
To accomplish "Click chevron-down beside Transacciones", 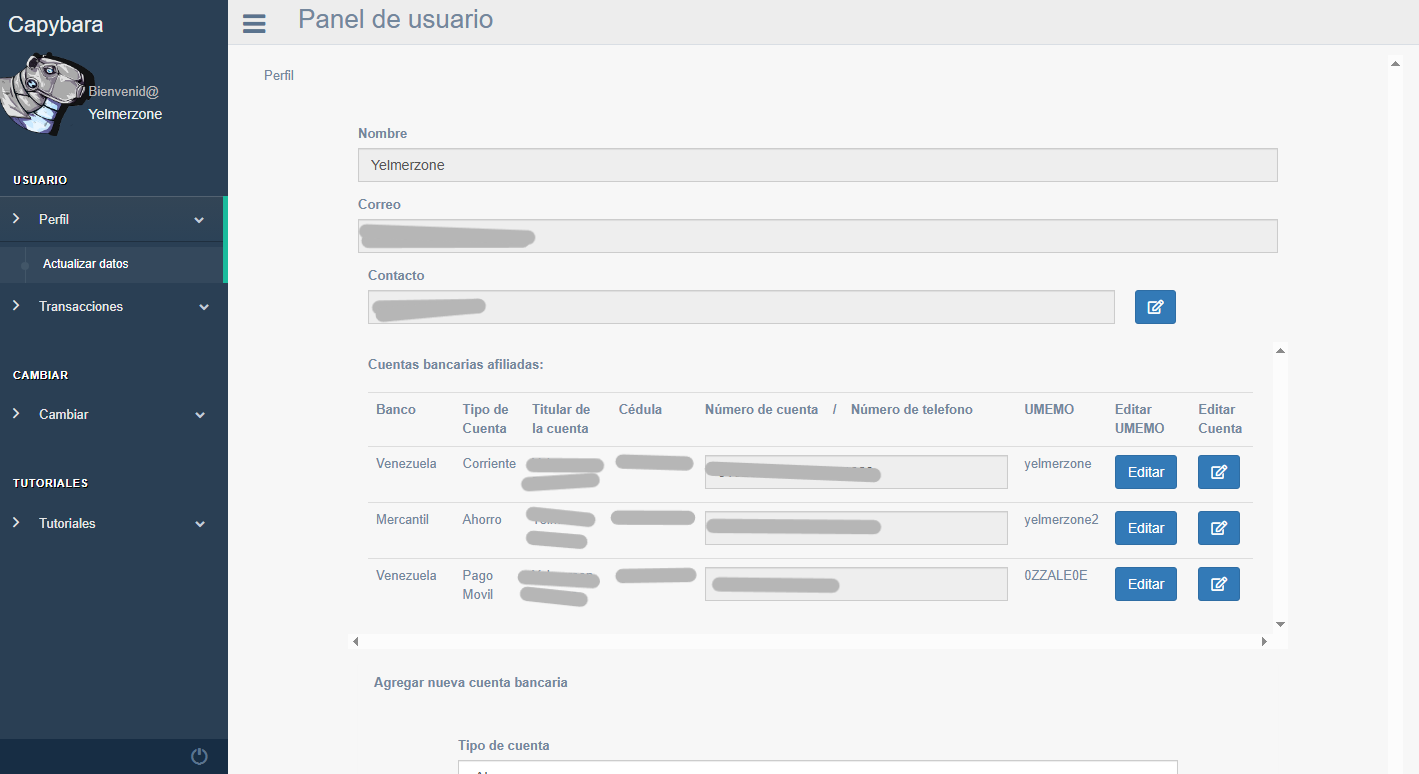I will click(x=204, y=307).
